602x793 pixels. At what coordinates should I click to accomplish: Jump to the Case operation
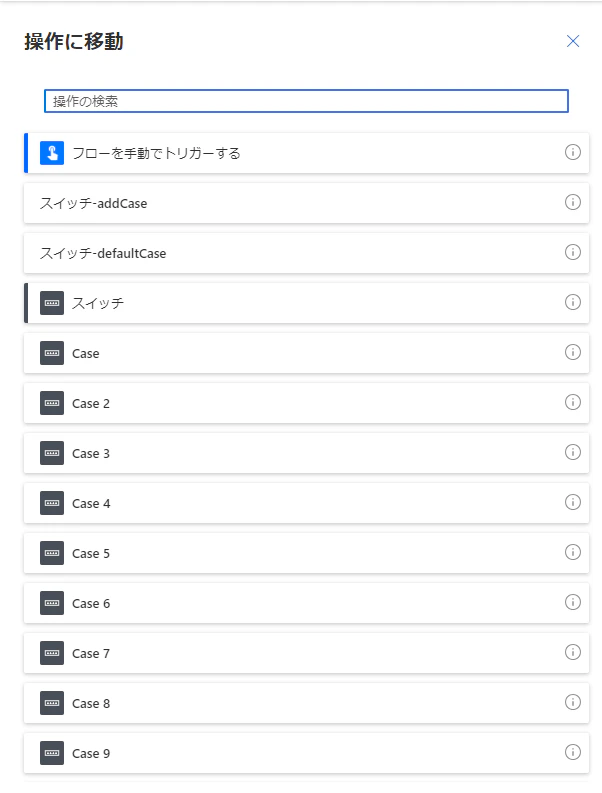(x=307, y=353)
